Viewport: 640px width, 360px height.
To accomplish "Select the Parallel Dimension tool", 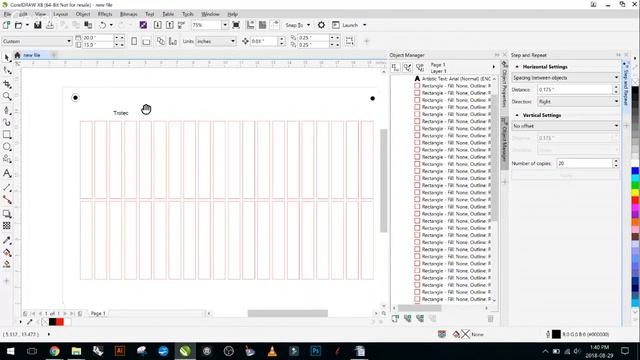I will [7, 188].
